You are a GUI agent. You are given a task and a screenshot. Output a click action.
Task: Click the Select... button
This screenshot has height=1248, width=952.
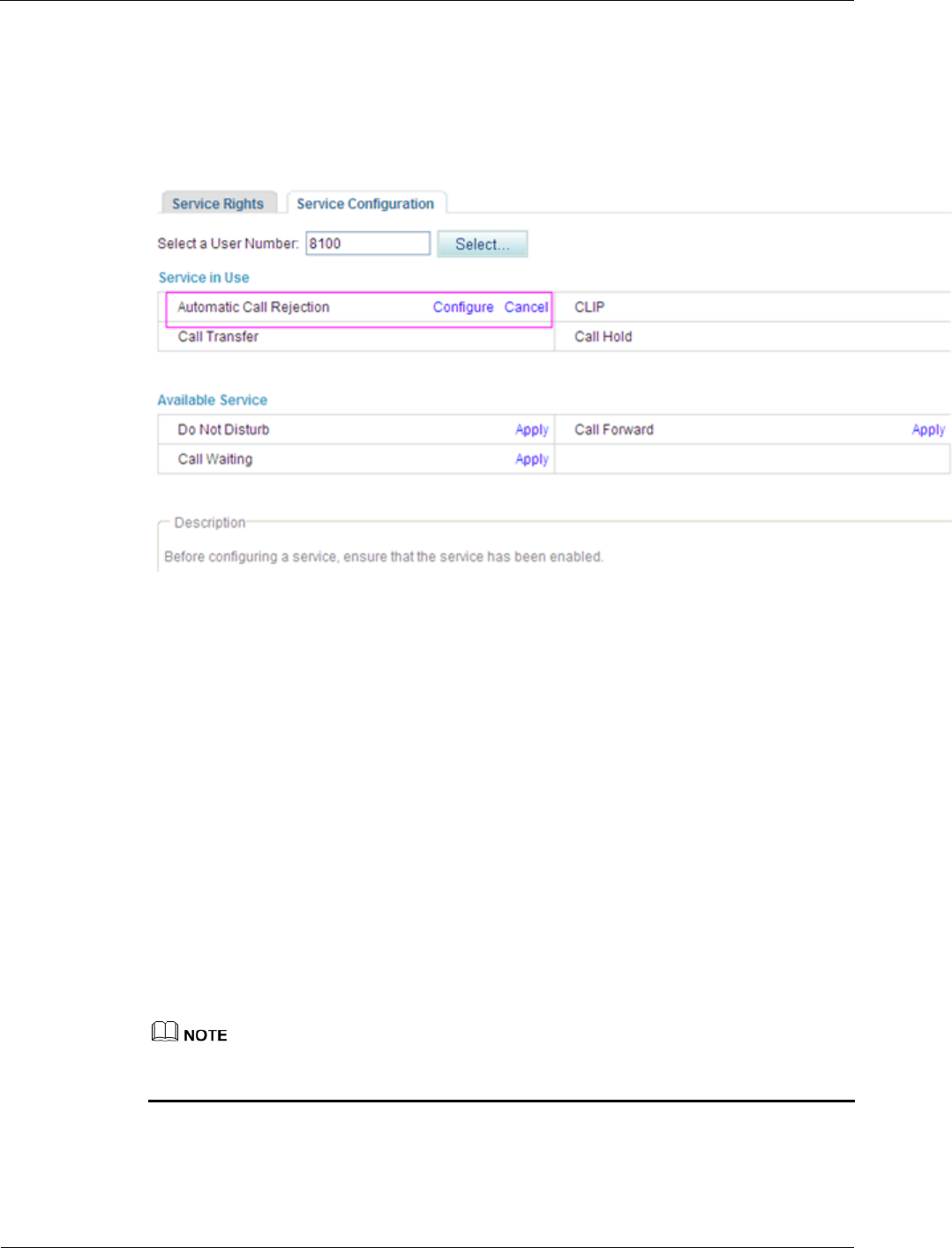pos(483,244)
